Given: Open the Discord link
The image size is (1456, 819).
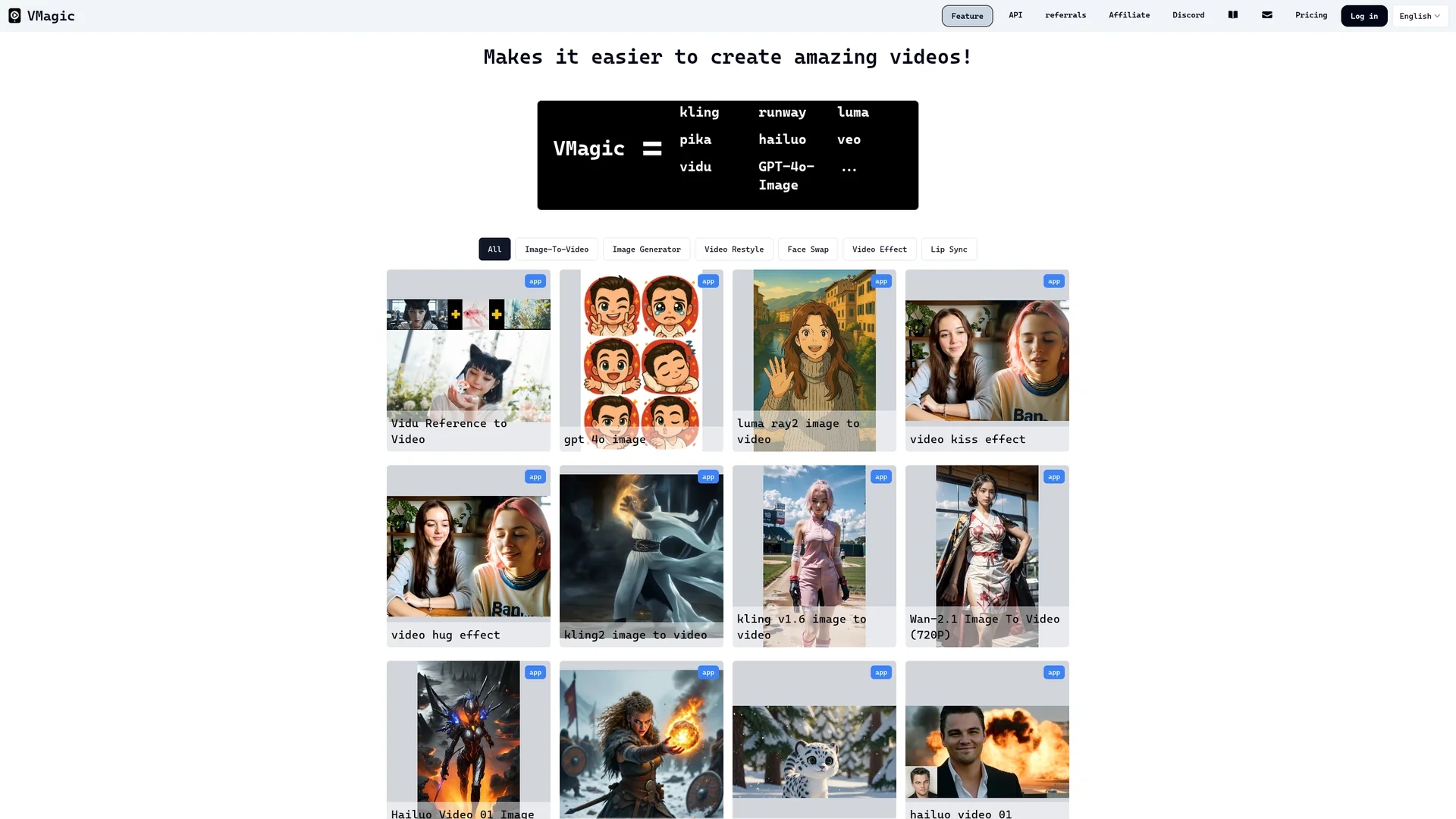Looking at the screenshot, I should (x=1188, y=15).
